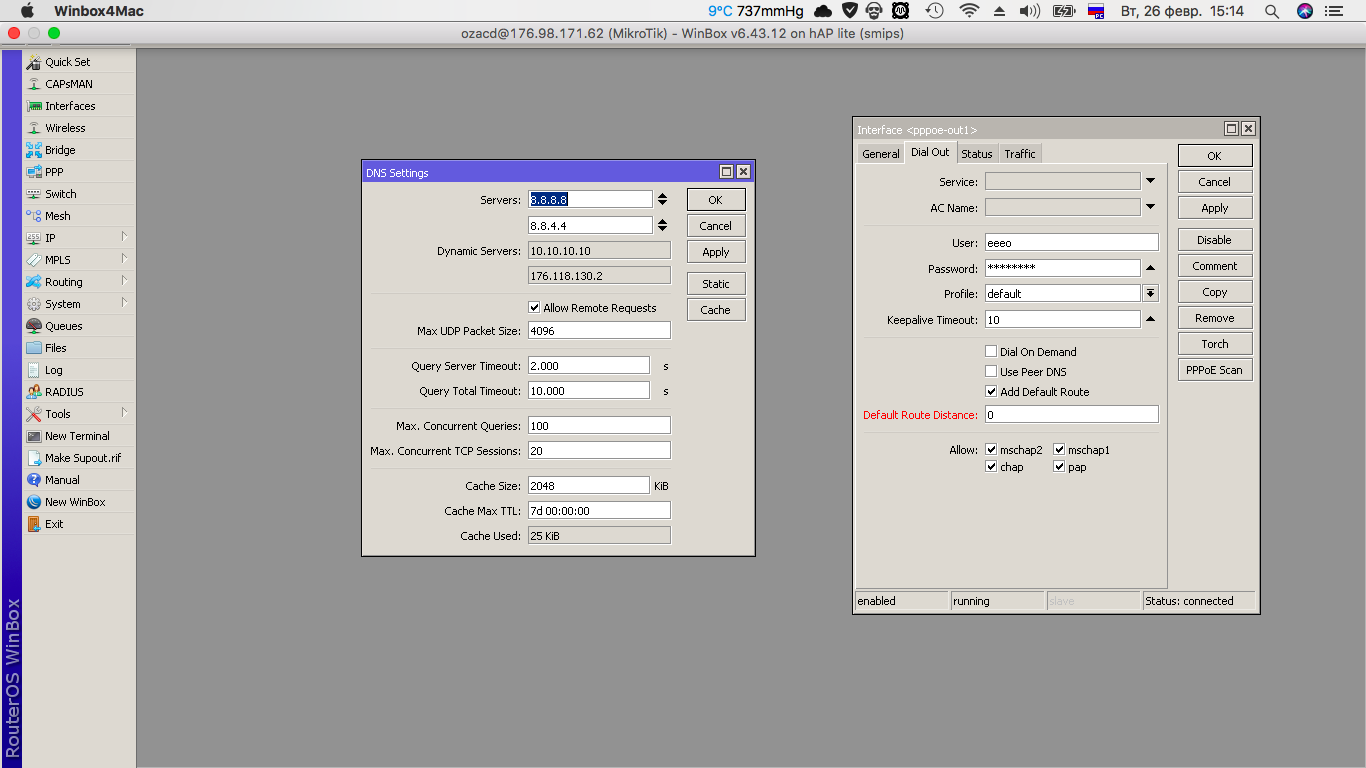This screenshot has height=768, width=1366.
Task: Expand the Service field arrow
Action: pos(1151,181)
